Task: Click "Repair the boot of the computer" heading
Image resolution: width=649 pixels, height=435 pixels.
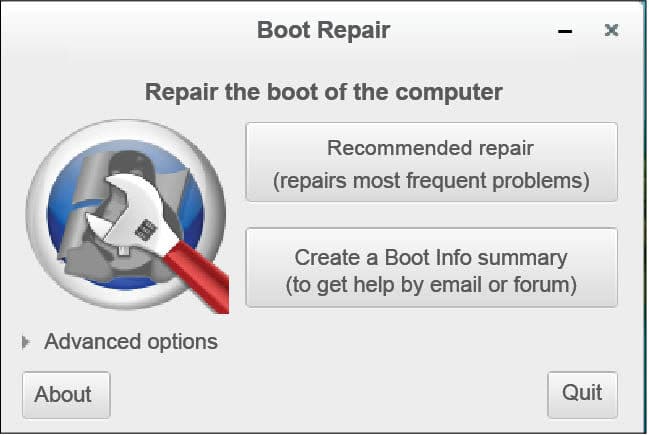Action: (x=323, y=93)
